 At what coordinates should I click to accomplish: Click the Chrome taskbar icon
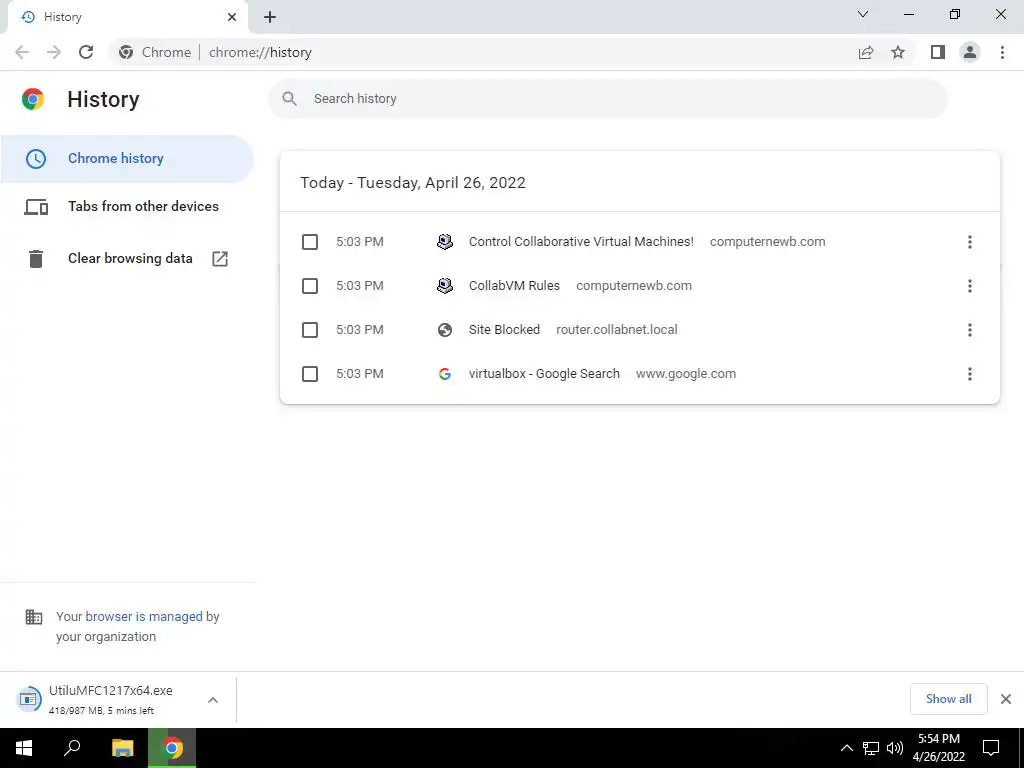click(172, 748)
